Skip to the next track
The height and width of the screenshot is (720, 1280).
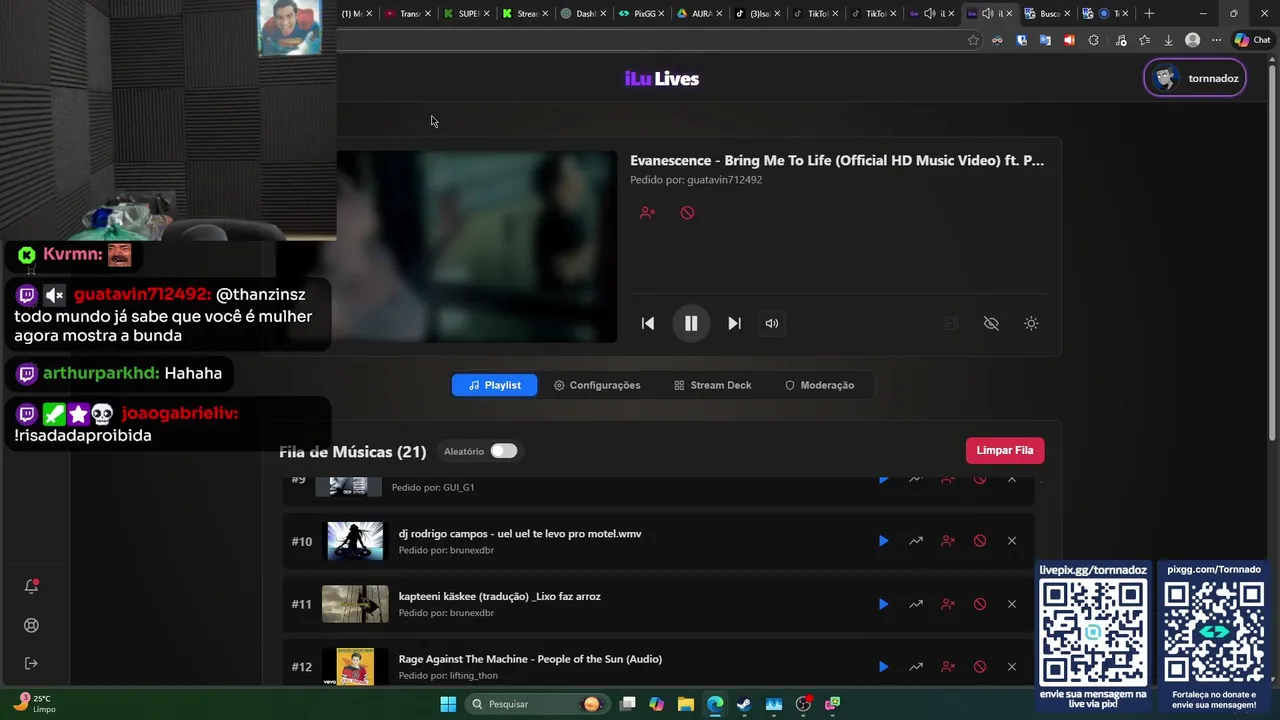[x=734, y=323]
